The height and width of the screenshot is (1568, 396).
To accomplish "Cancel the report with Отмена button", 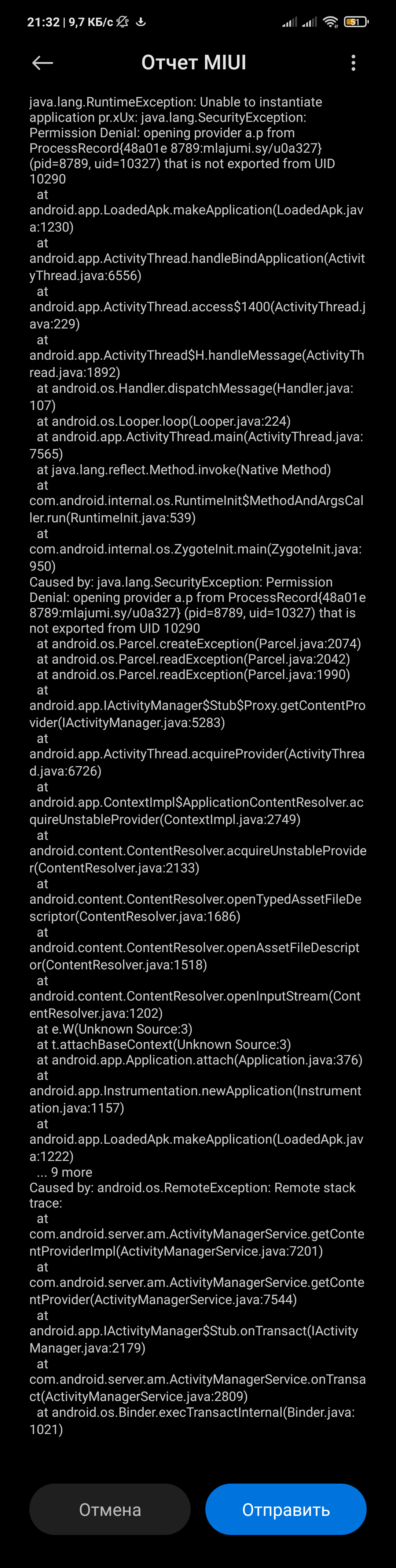I will [x=110, y=1509].
